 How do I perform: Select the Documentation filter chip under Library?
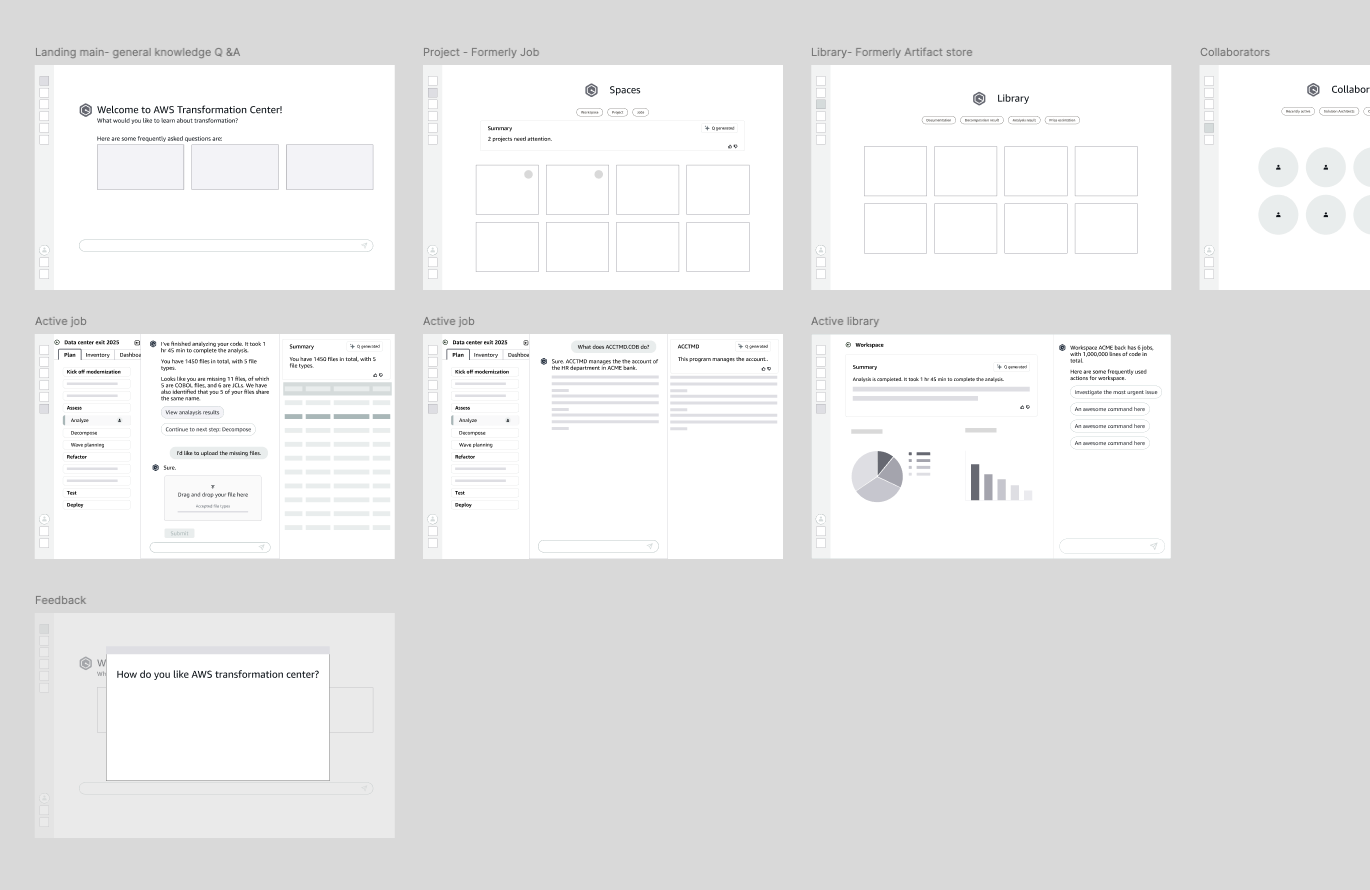coord(938,120)
